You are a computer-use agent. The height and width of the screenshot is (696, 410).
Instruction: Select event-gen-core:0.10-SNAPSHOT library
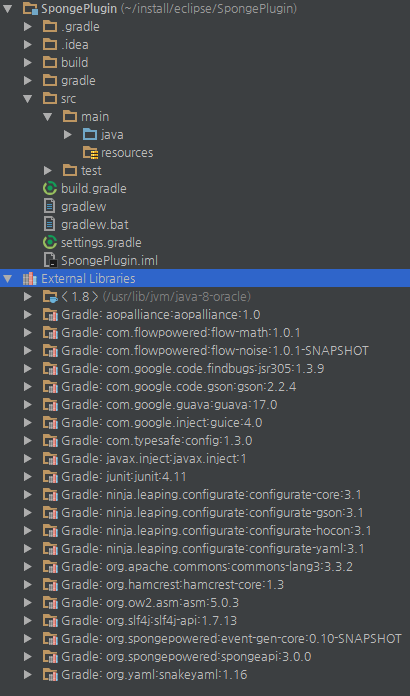coord(205,639)
